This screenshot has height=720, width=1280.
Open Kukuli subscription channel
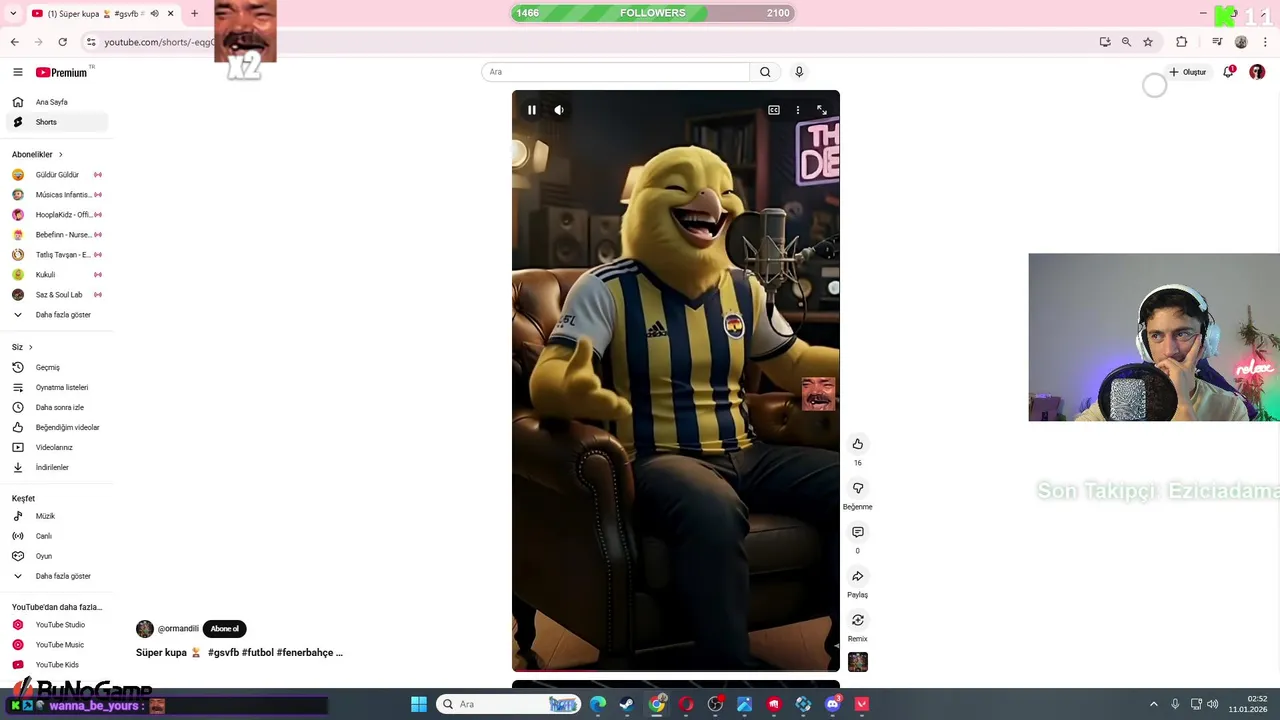[x=57, y=275]
